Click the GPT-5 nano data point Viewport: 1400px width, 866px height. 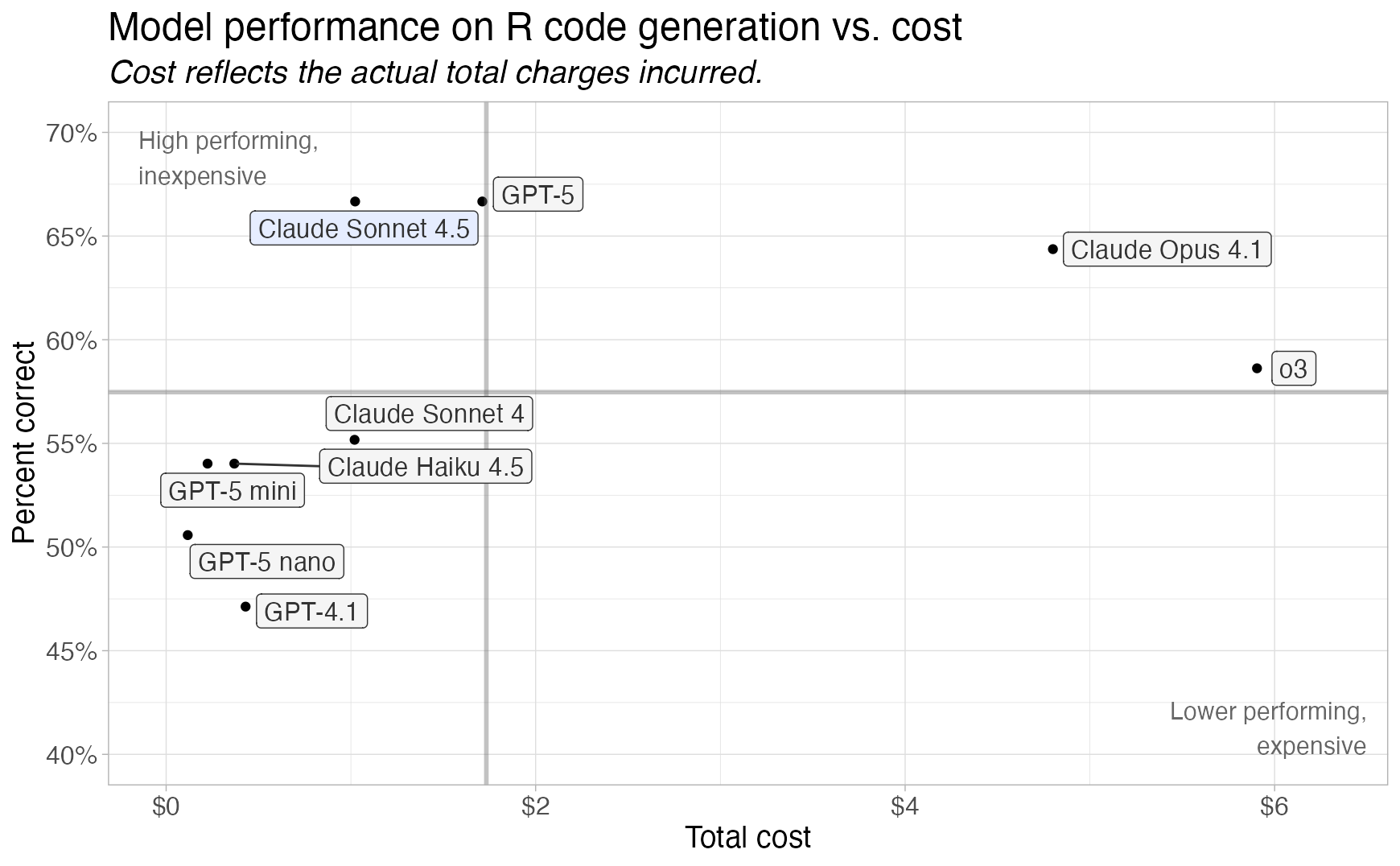click(187, 535)
